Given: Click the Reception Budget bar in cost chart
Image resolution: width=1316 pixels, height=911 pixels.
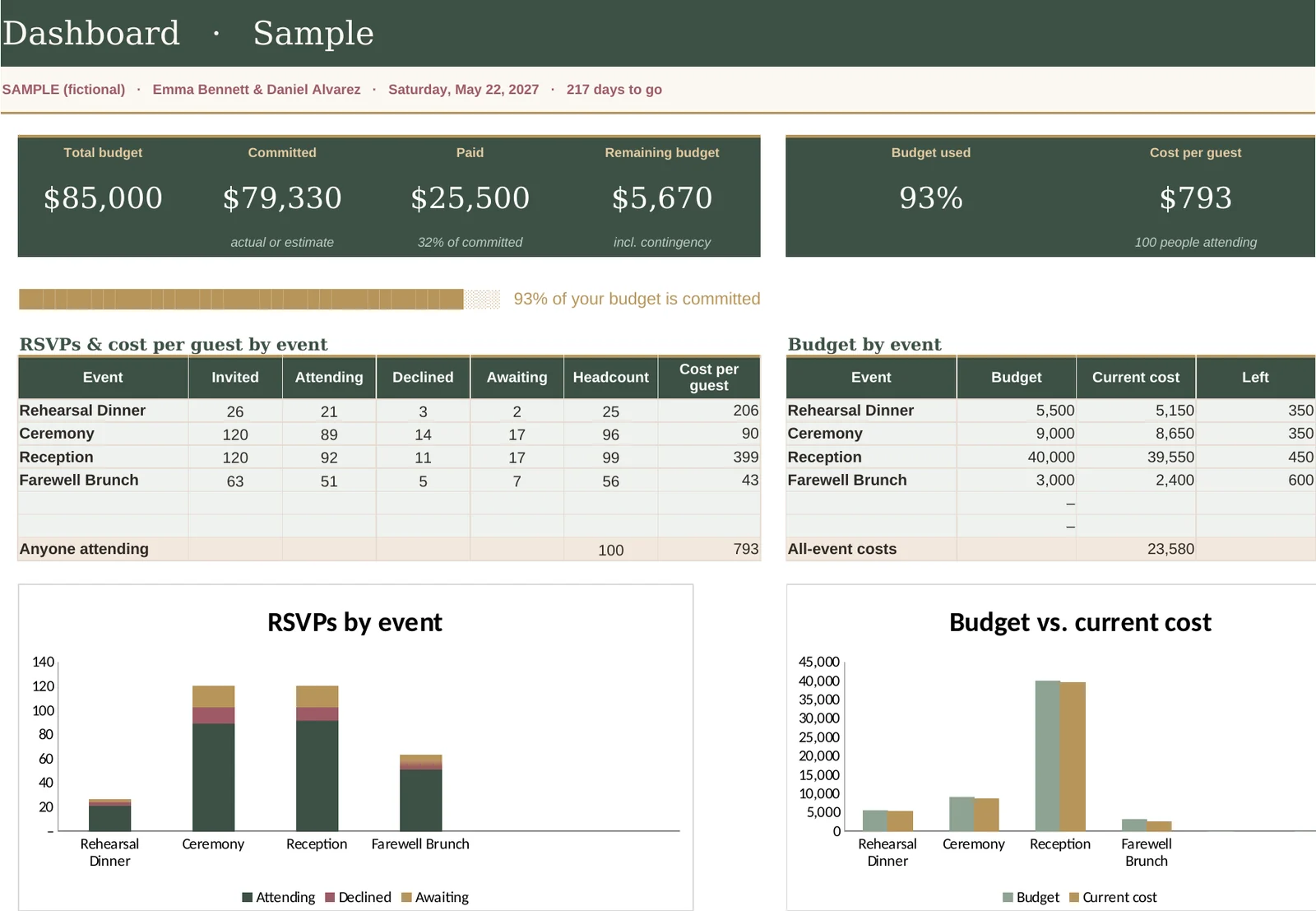Looking at the screenshot, I should tap(1047, 755).
